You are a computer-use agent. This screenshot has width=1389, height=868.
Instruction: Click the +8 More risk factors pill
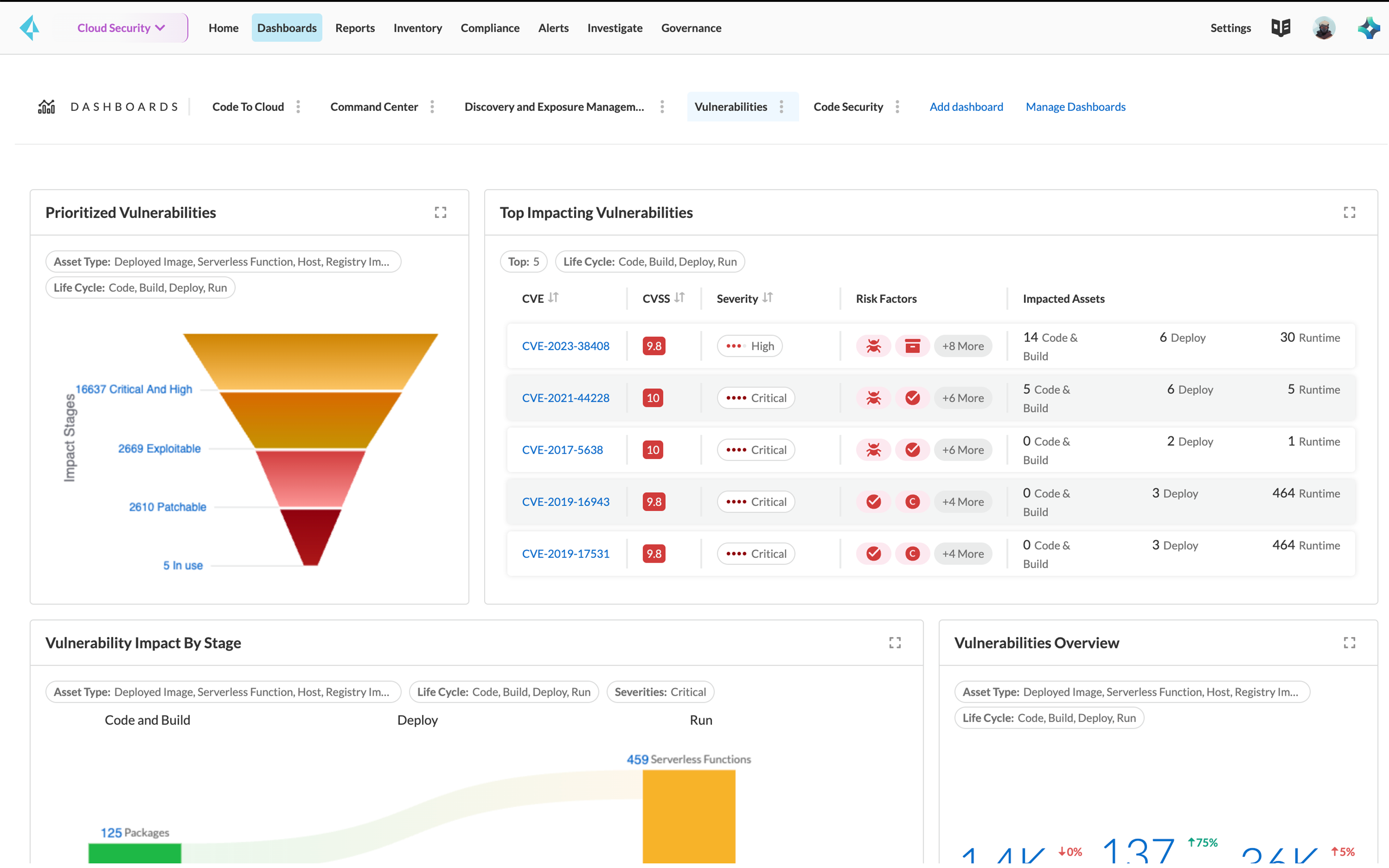click(963, 346)
